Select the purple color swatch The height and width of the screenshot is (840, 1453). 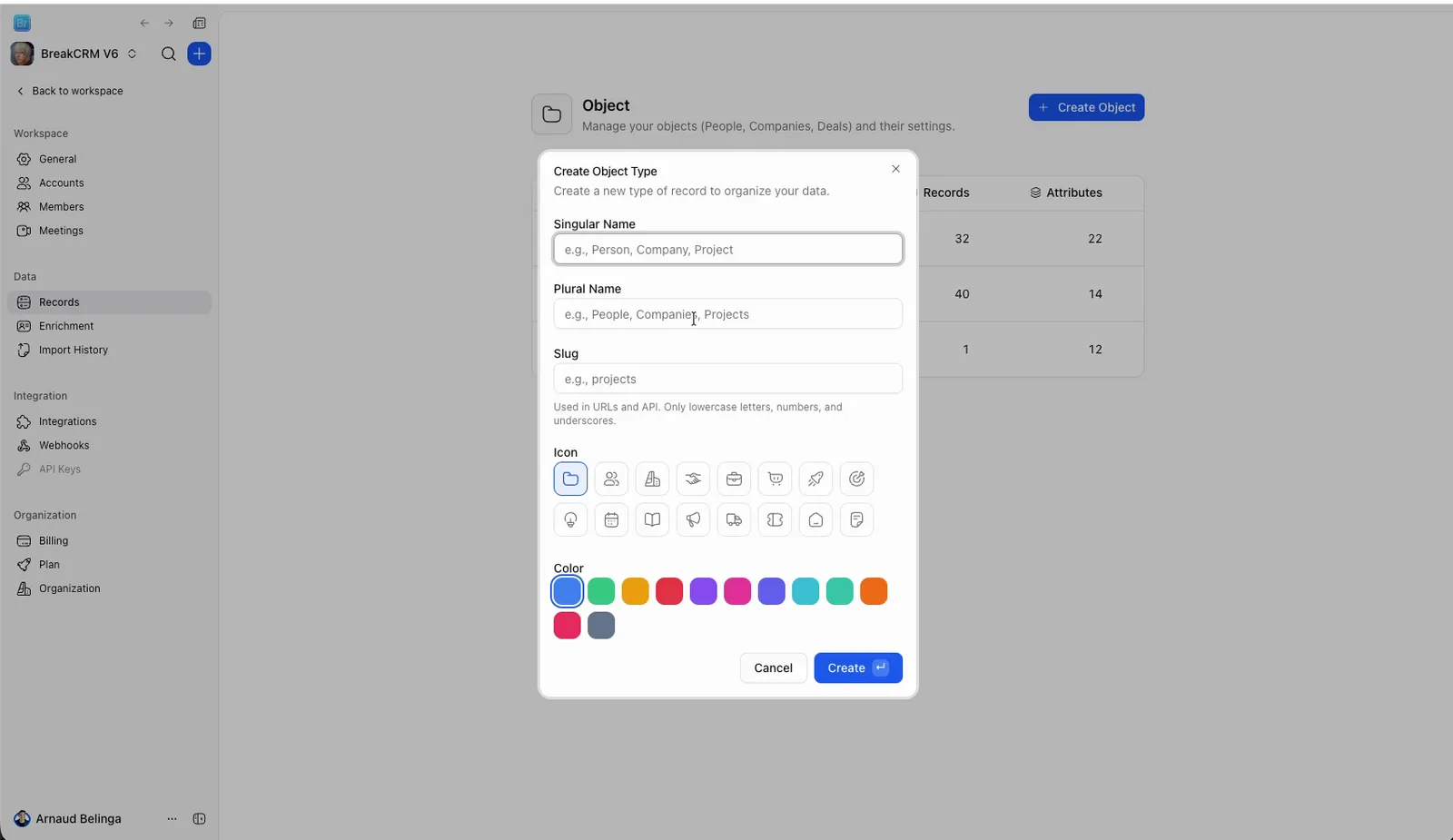coord(703,591)
